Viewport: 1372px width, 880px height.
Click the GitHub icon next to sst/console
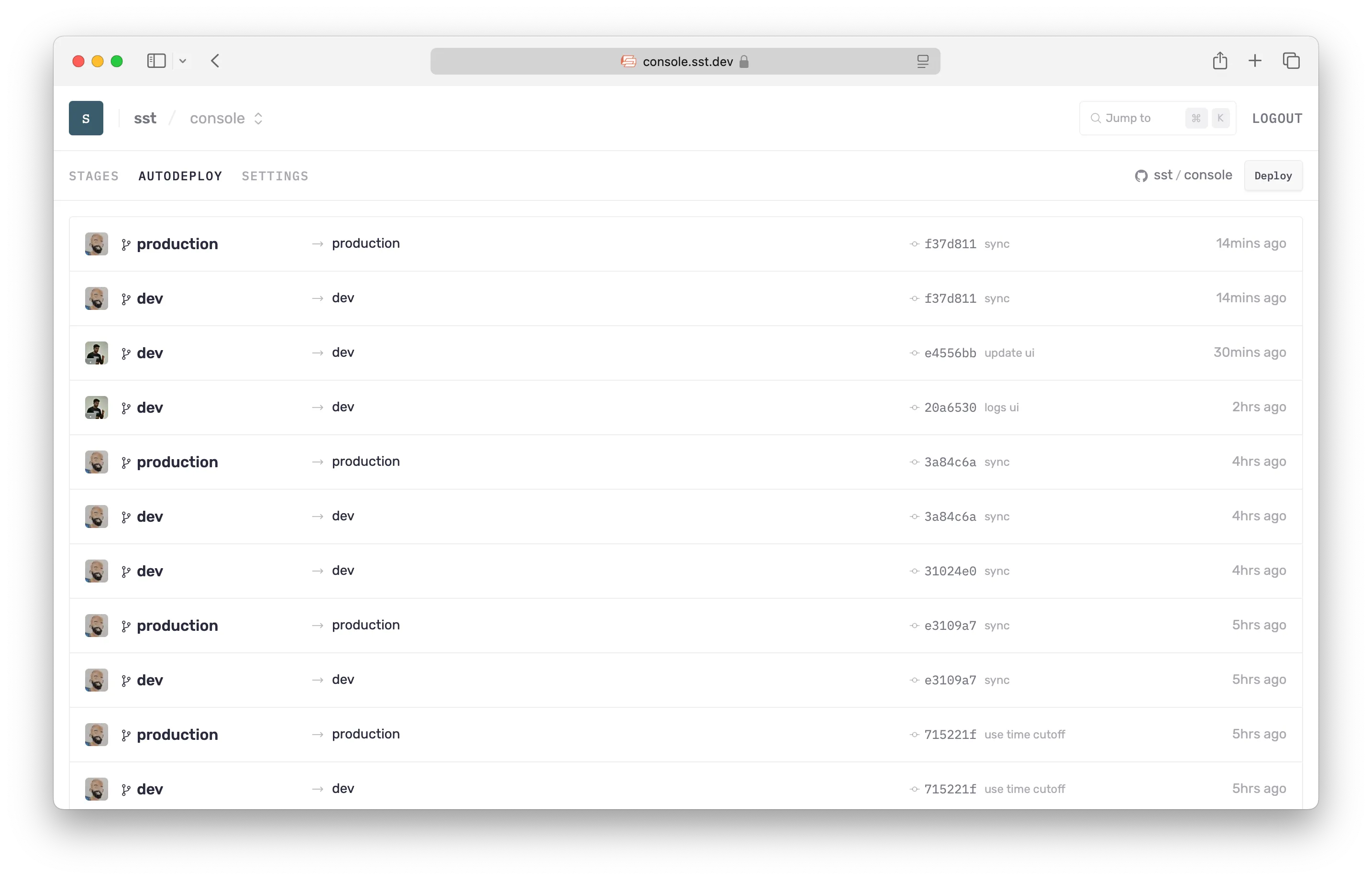click(x=1141, y=176)
